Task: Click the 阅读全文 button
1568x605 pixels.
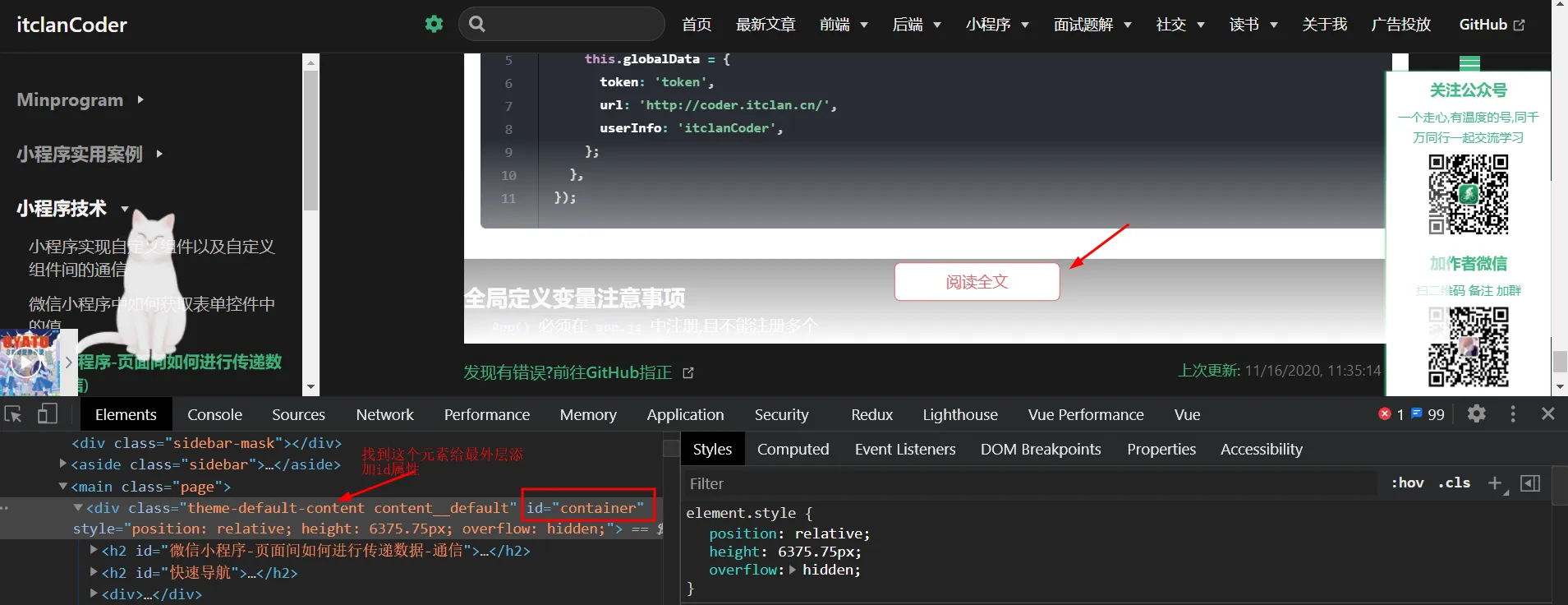Action: coord(977,282)
